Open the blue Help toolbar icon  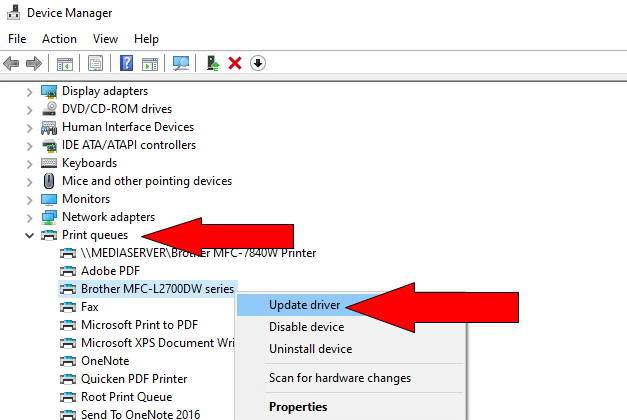pos(127,63)
